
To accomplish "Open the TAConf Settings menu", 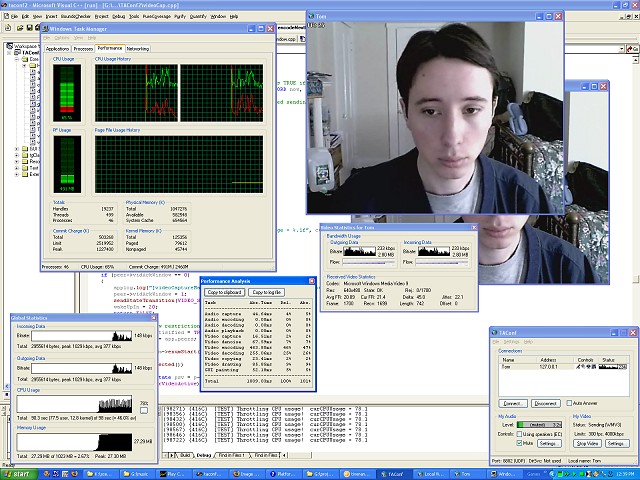I will pyautogui.click(x=511, y=342).
